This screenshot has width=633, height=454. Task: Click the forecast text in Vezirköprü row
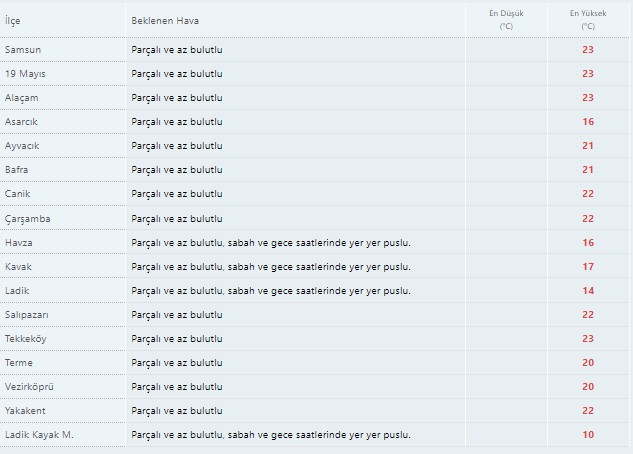pyautogui.click(x=177, y=387)
